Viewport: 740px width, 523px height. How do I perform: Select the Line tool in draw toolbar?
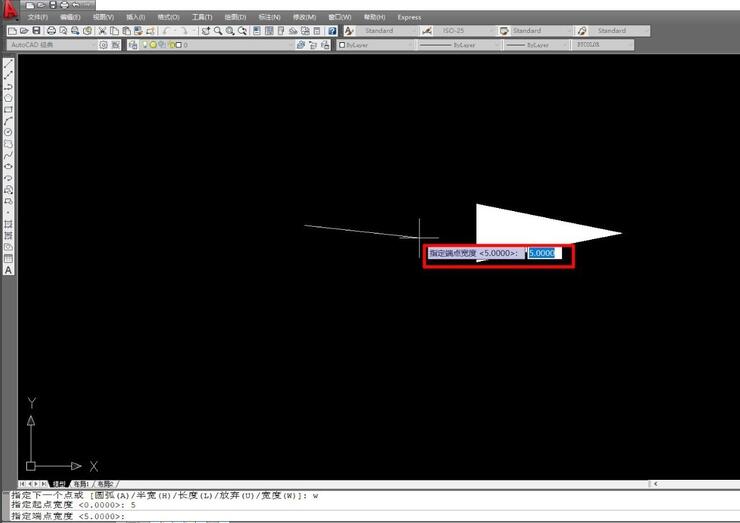(x=8, y=66)
